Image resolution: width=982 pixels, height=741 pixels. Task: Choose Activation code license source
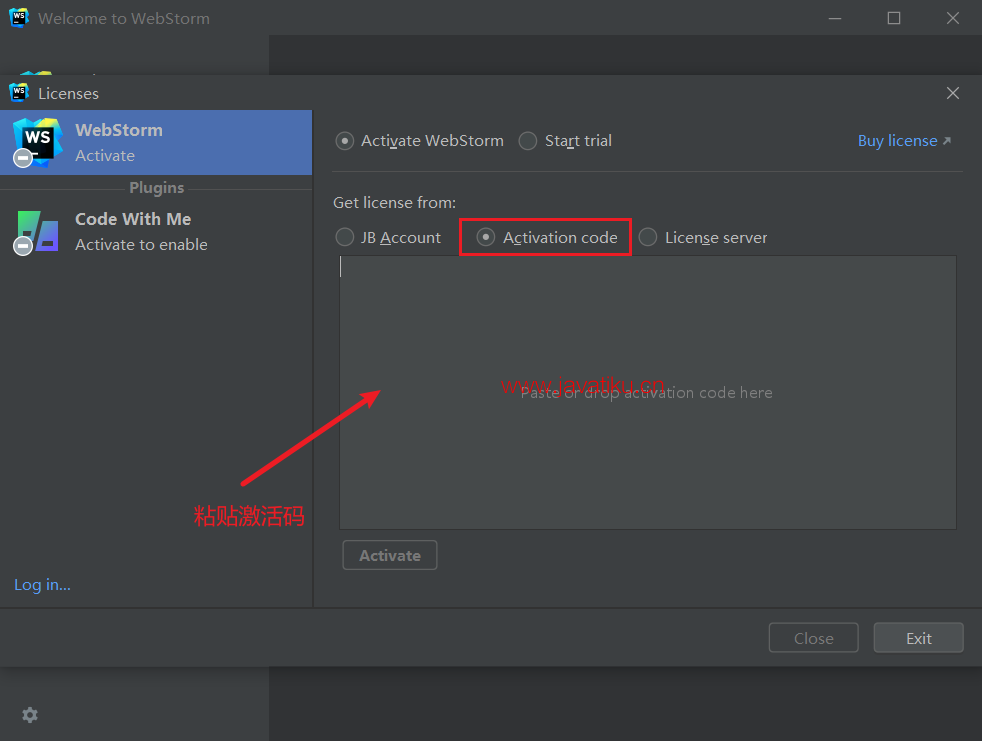coord(485,237)
